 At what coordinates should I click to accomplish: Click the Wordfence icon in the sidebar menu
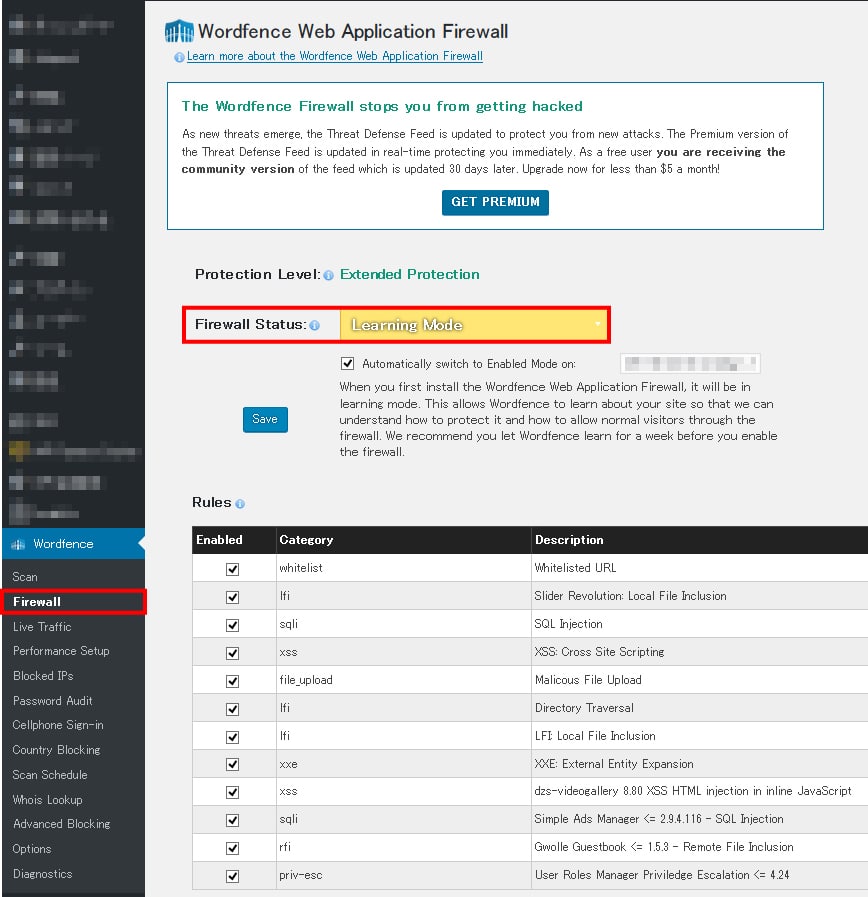(x=18, y=544)
